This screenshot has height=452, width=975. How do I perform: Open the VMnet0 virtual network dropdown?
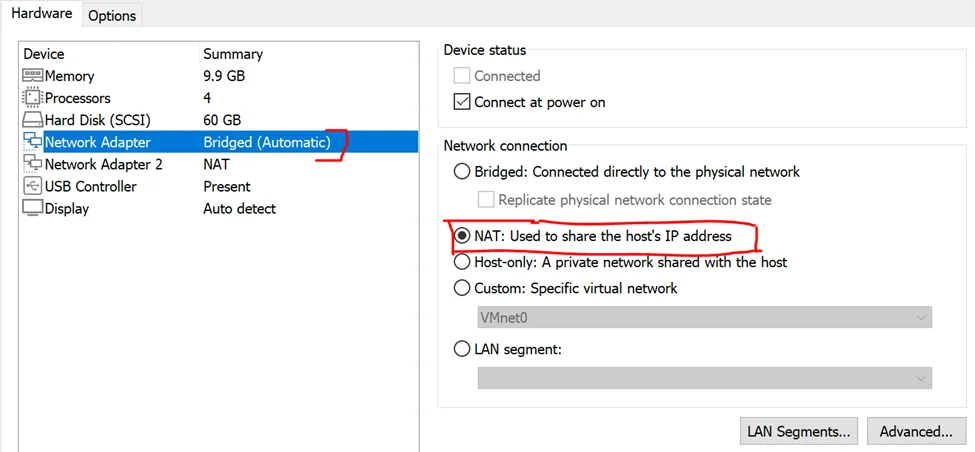[705, 317]
